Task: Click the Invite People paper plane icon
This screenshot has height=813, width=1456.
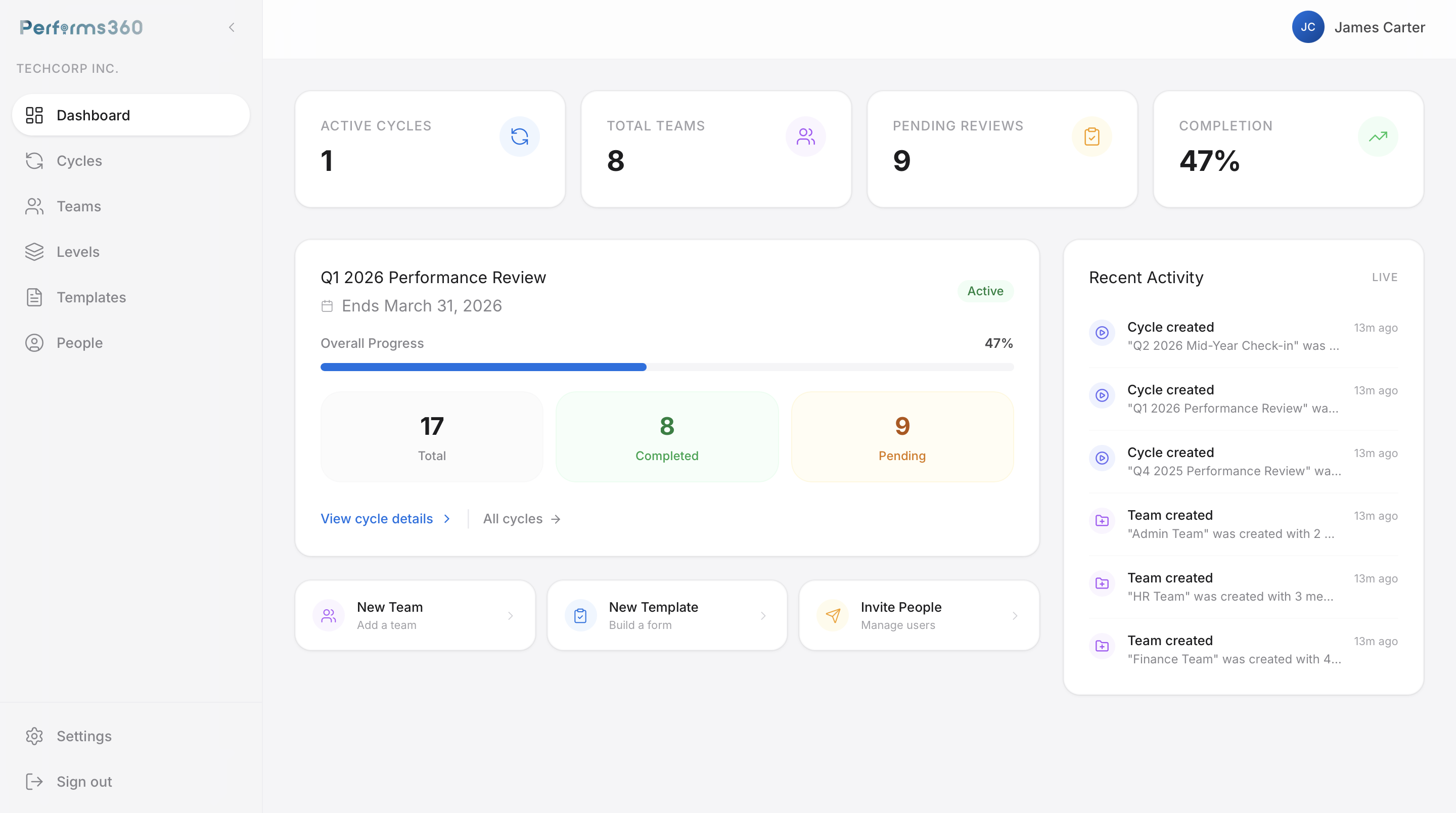Action: click(833, 615)
